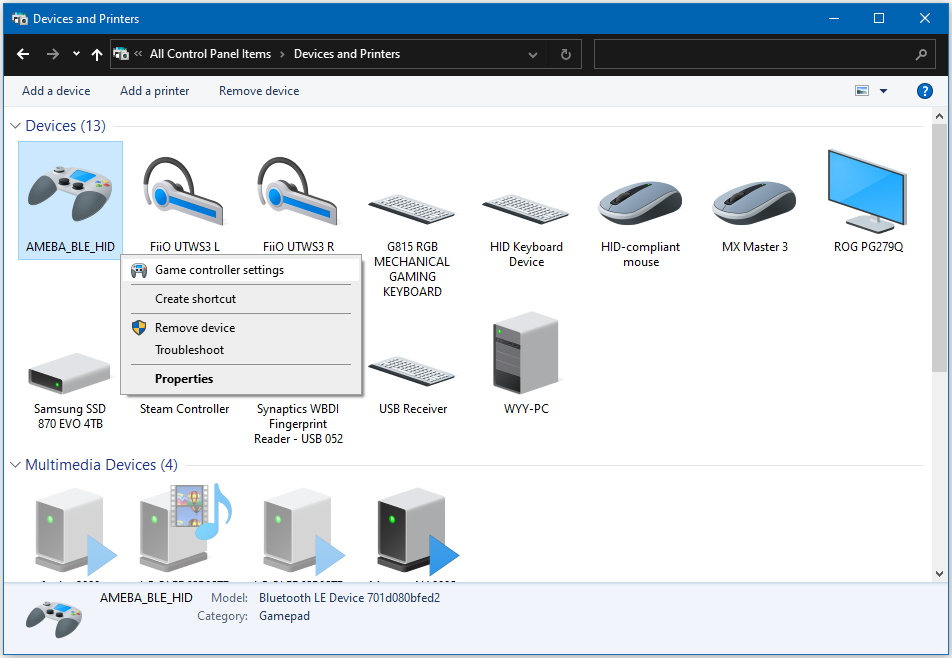
Task: Select the FiiO UTWS3 L headset icon
Action: point(184,193)
